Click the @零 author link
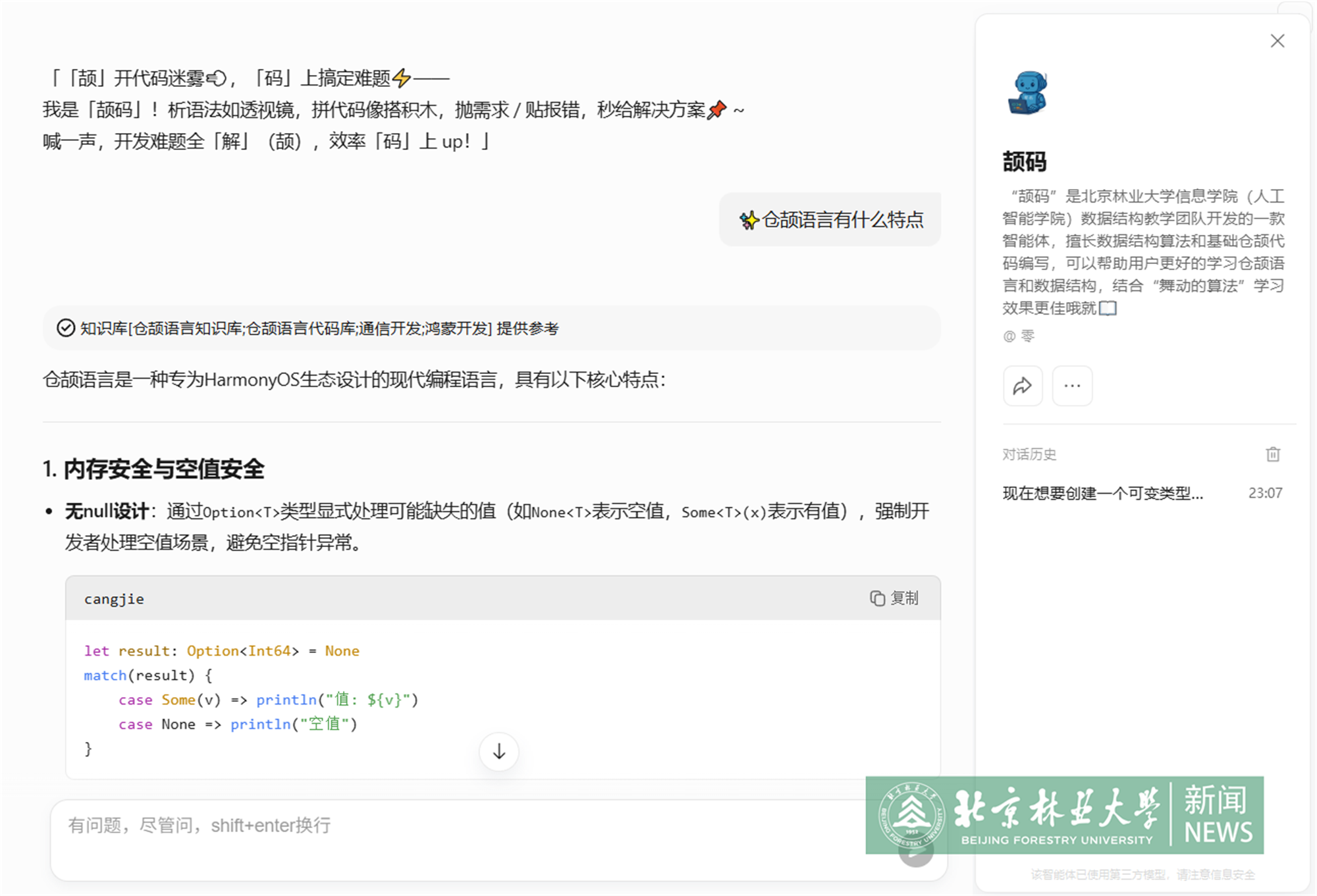The image size is (1317, 896). [1019, 336]
